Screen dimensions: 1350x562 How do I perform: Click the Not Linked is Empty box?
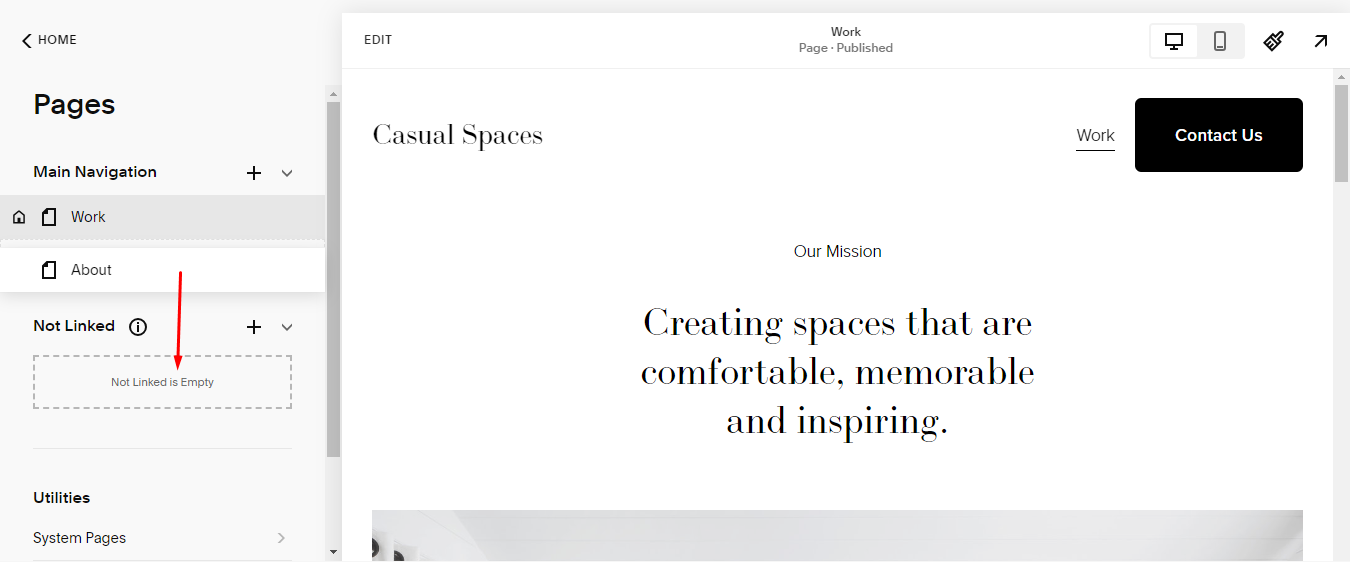point(162,382)
